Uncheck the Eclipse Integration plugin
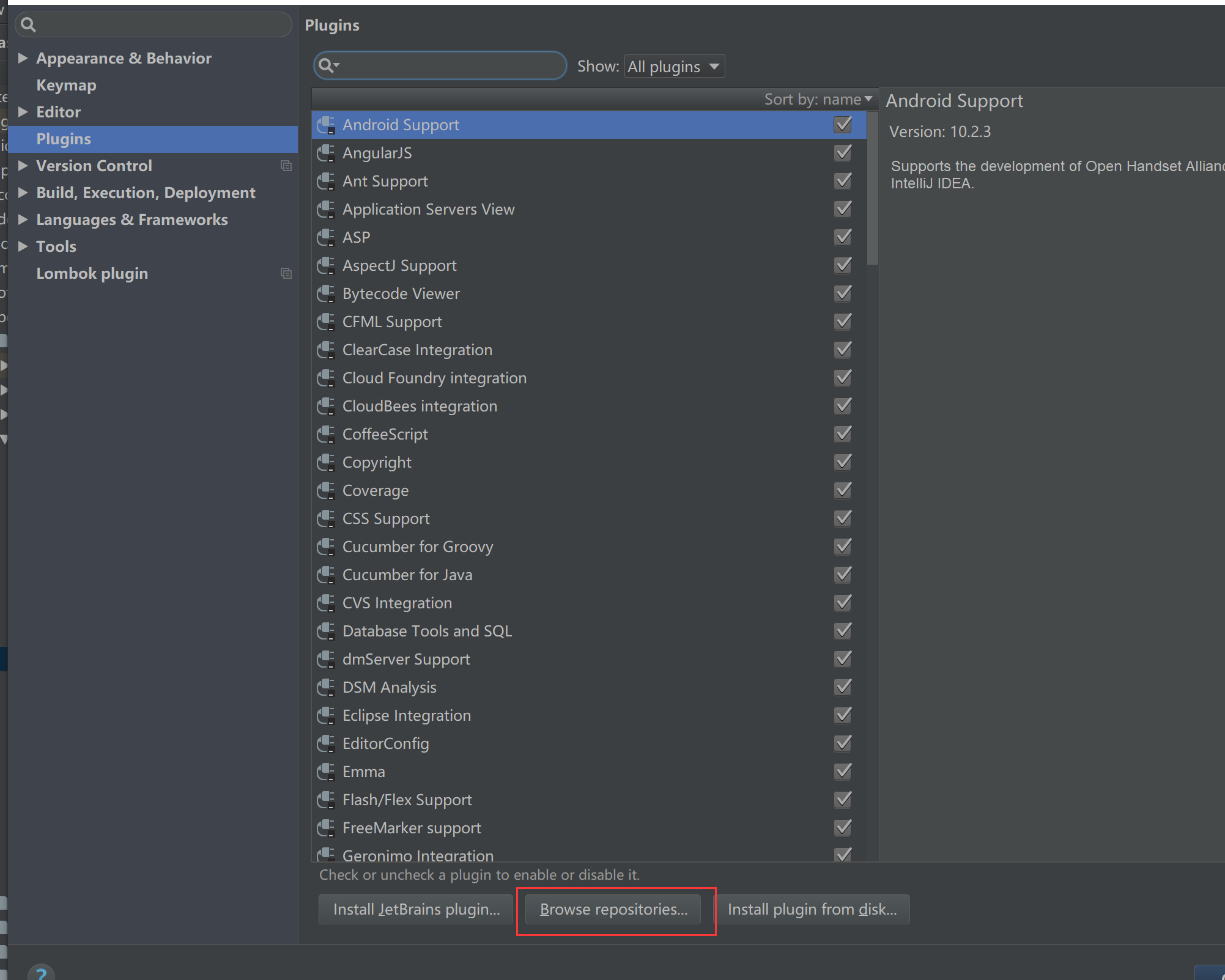The image size is (1225, 980). pos(843,715)
